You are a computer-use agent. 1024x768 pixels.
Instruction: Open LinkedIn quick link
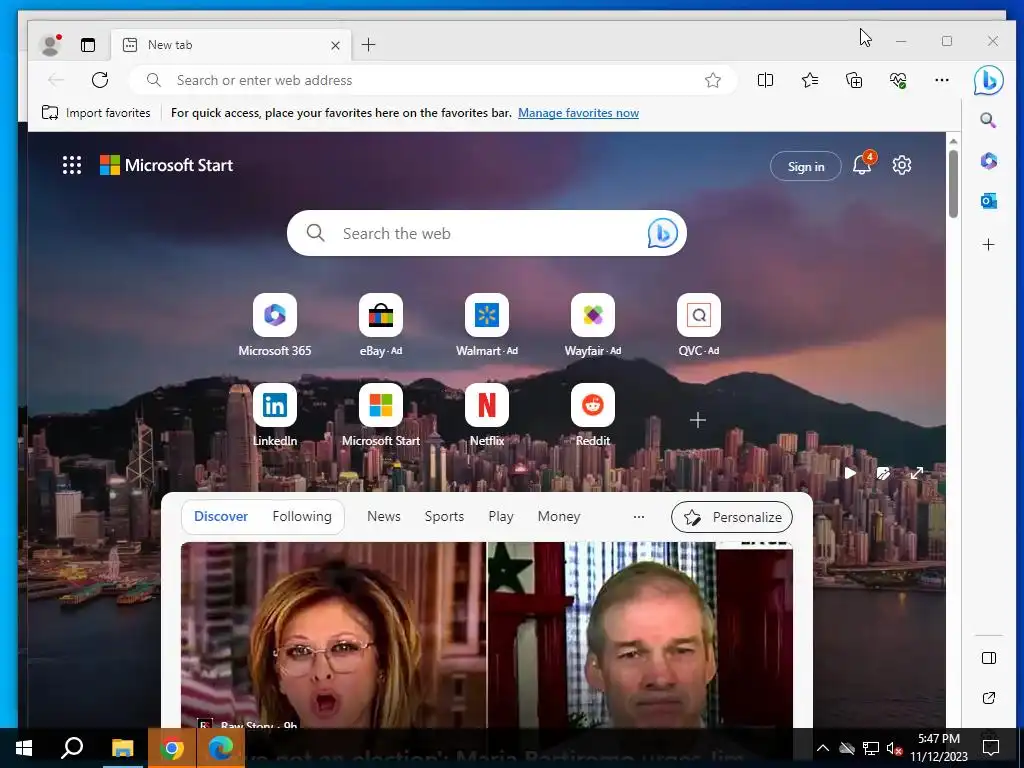point(274,415)
